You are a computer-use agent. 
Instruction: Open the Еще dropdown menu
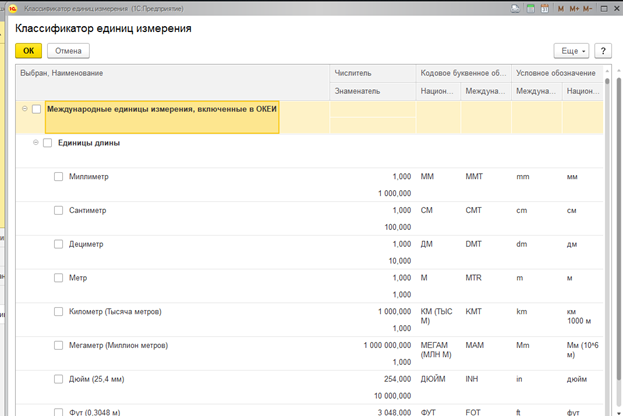pyautogui.click(x=571, y=51)
